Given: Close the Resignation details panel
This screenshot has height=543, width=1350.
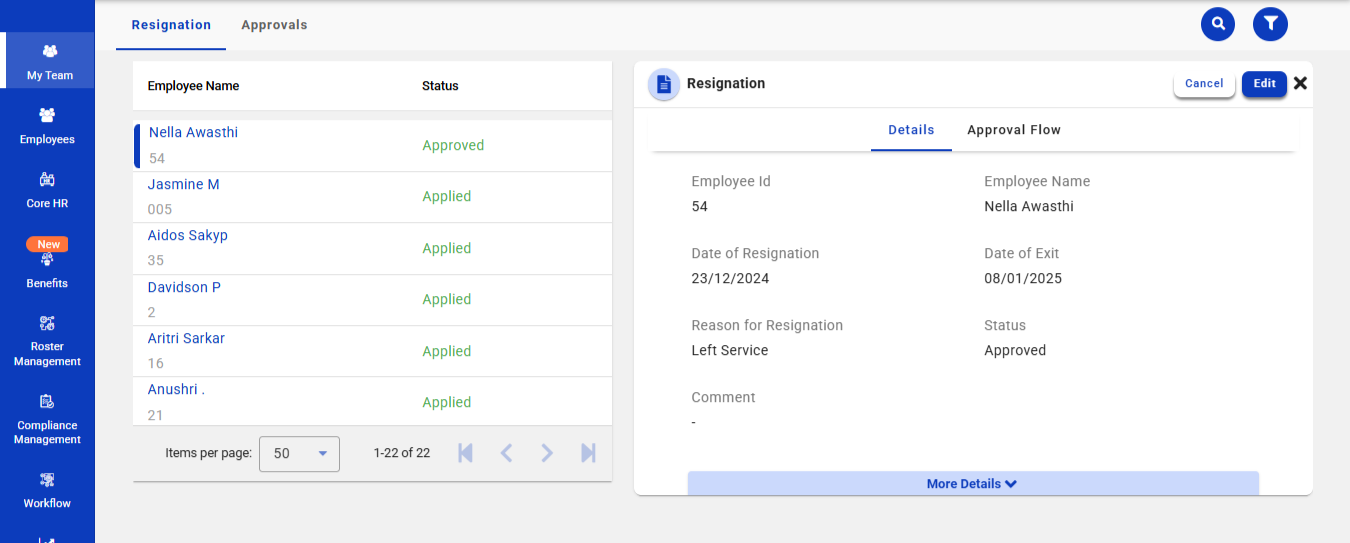Looking at the screenshot, I should pos(1300,83).
